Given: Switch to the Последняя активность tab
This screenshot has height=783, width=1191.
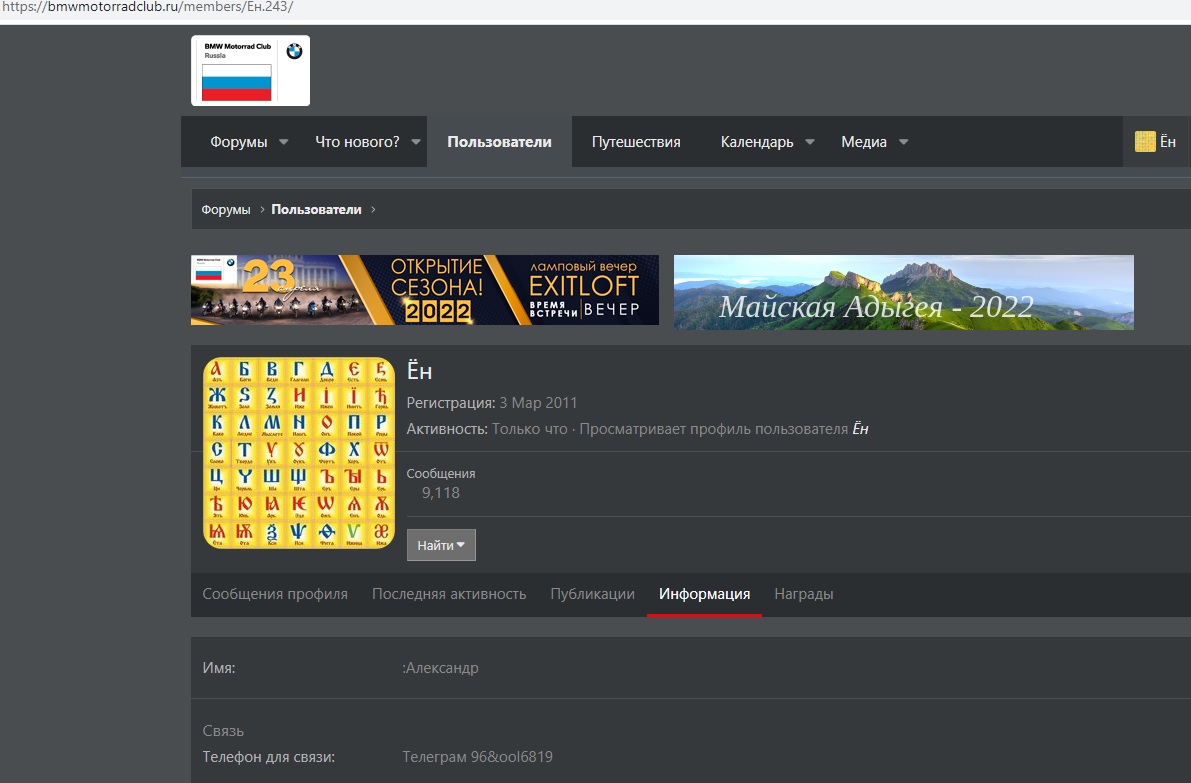Looking at the screenshot, I should [x=449, y=594].
